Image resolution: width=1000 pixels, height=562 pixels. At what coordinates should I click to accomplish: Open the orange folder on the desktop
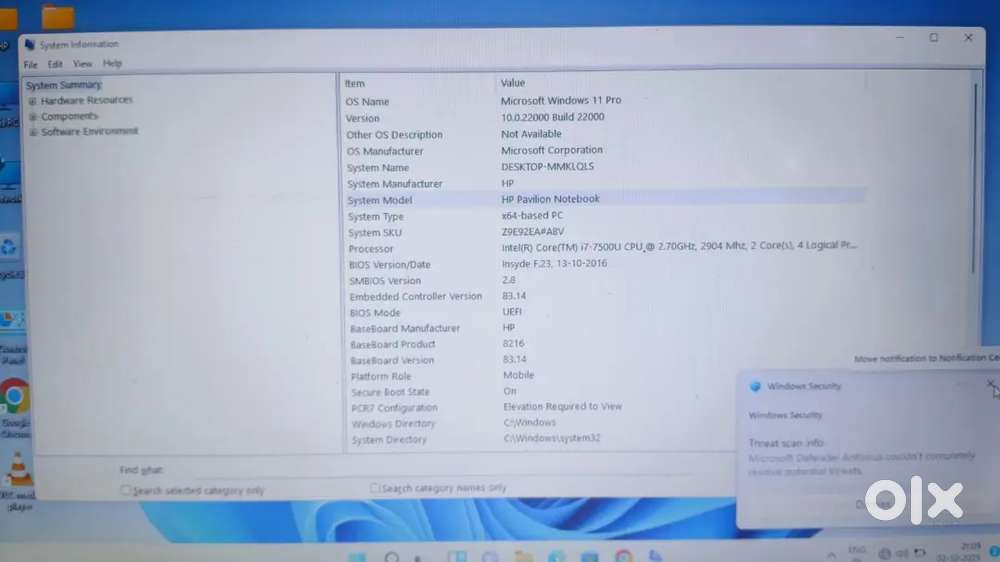pos(58,17)
